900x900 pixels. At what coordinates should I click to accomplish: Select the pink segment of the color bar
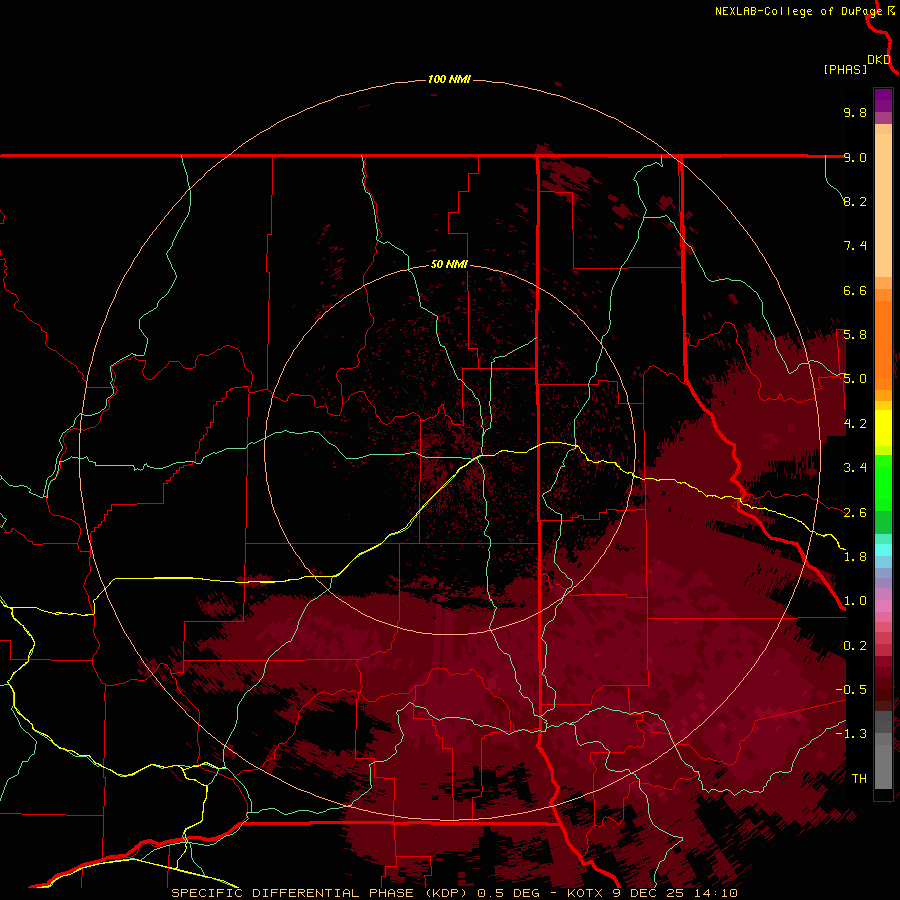(x=883, y=606)
